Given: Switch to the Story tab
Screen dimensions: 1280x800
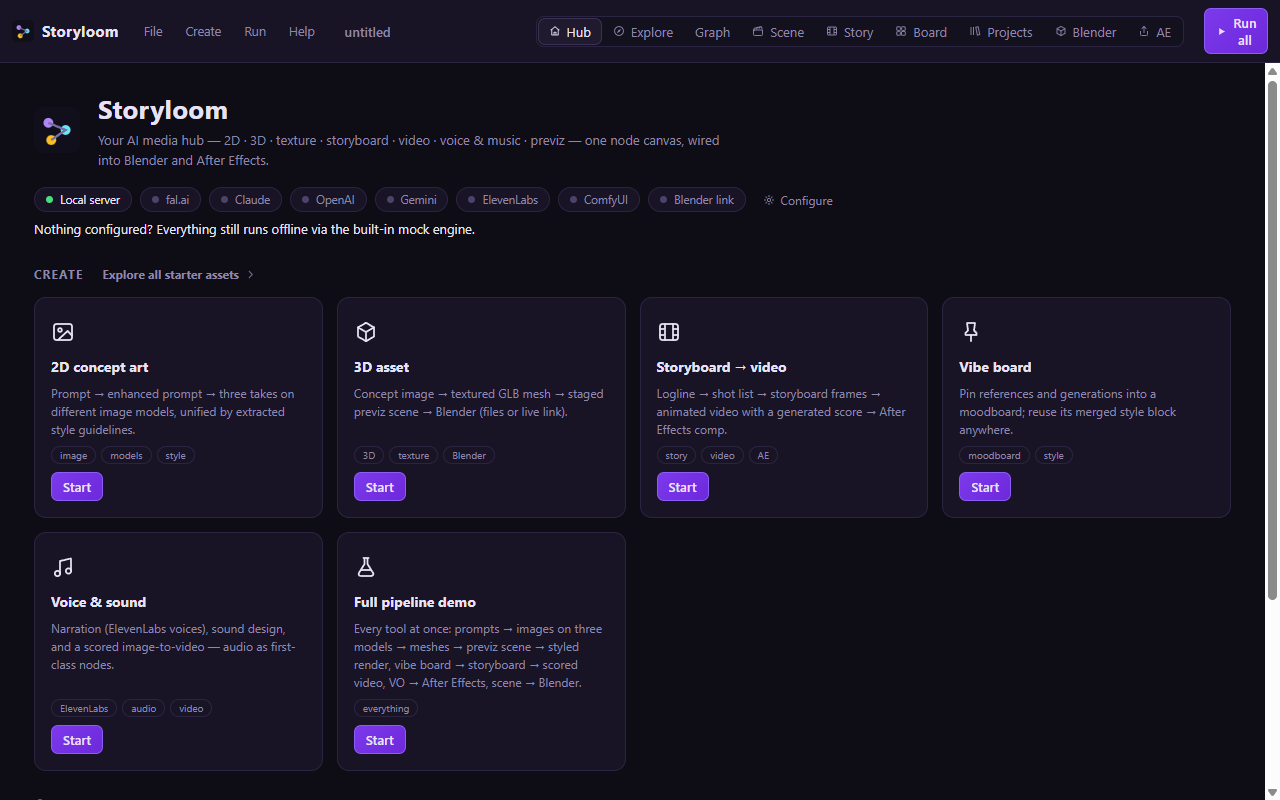Looking at the screenshot, I should point(850,32).
